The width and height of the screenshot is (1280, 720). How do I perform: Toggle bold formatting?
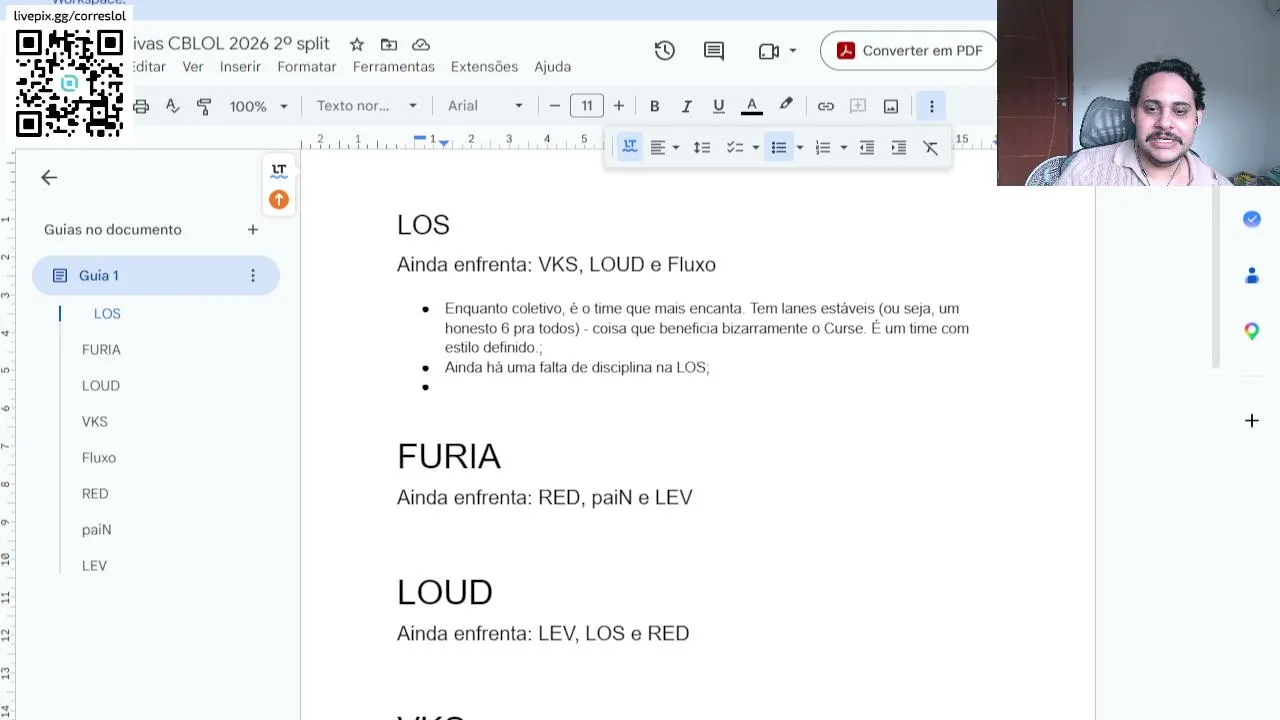click(x=654, y=106)
